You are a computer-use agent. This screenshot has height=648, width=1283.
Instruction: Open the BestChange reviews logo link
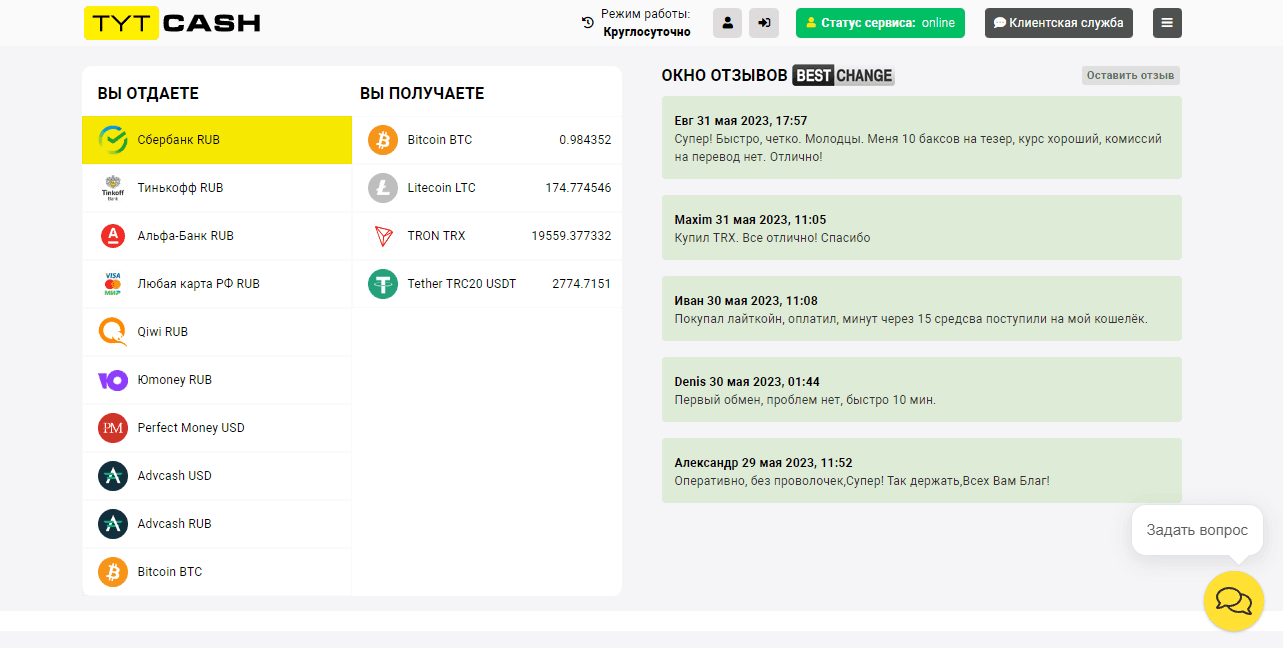[x=843, y=76]
